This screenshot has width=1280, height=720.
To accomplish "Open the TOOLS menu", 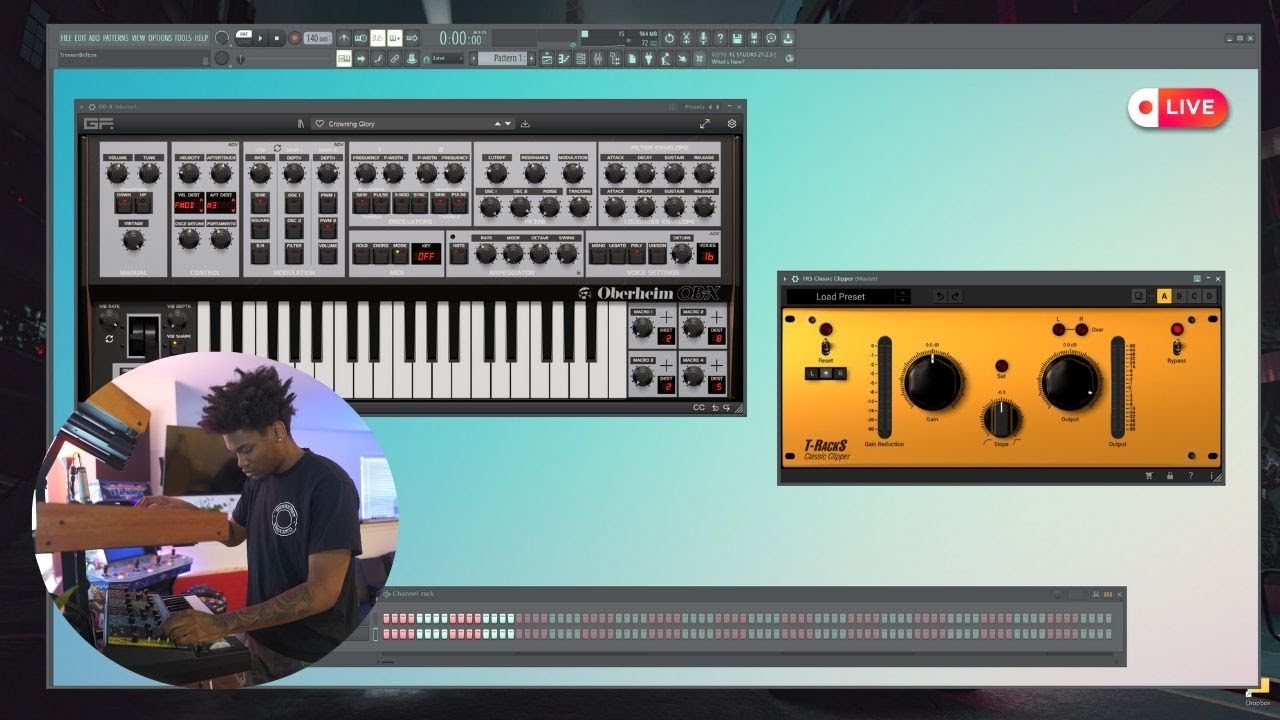I will [183, 38].
